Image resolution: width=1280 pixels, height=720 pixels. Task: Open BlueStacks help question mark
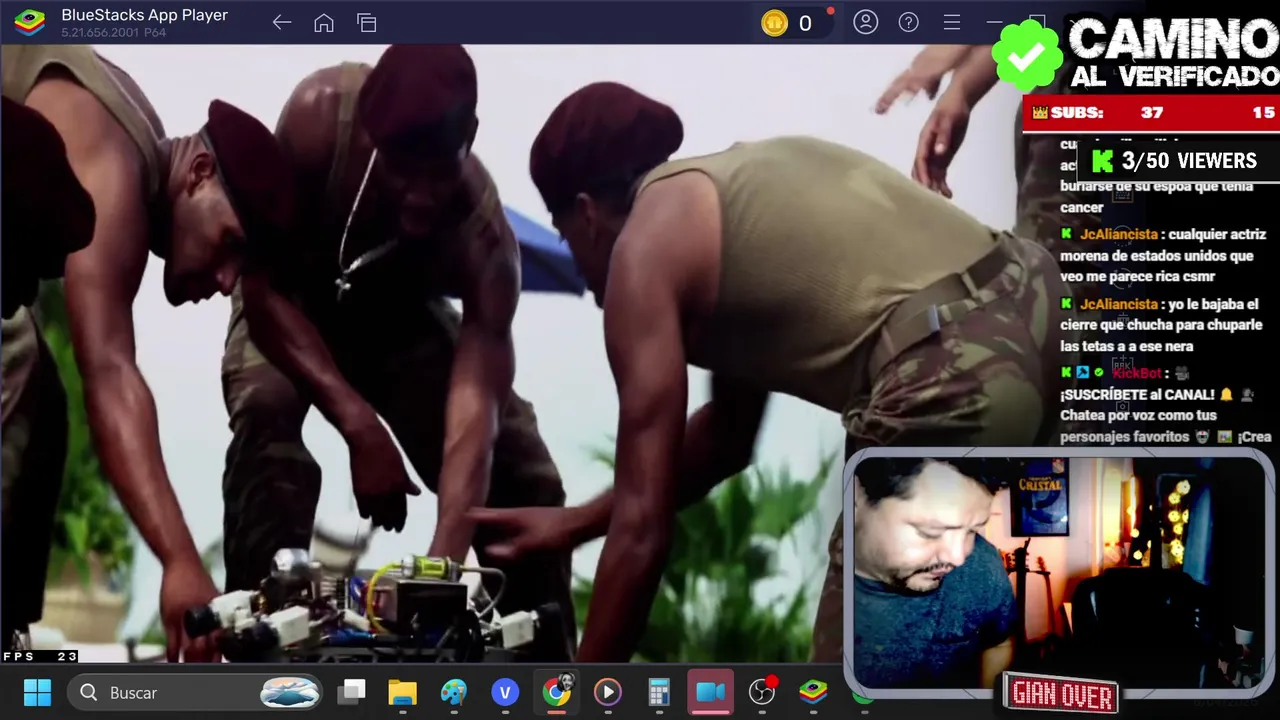coord(909,22)
